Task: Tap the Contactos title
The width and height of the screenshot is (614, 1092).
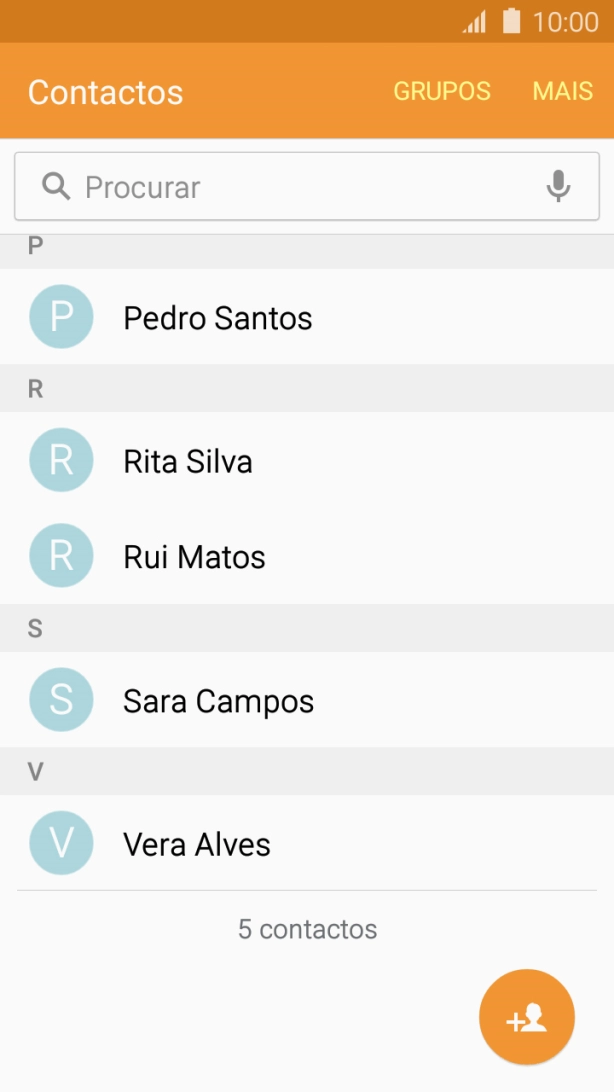Action: [x=105, y=92]
